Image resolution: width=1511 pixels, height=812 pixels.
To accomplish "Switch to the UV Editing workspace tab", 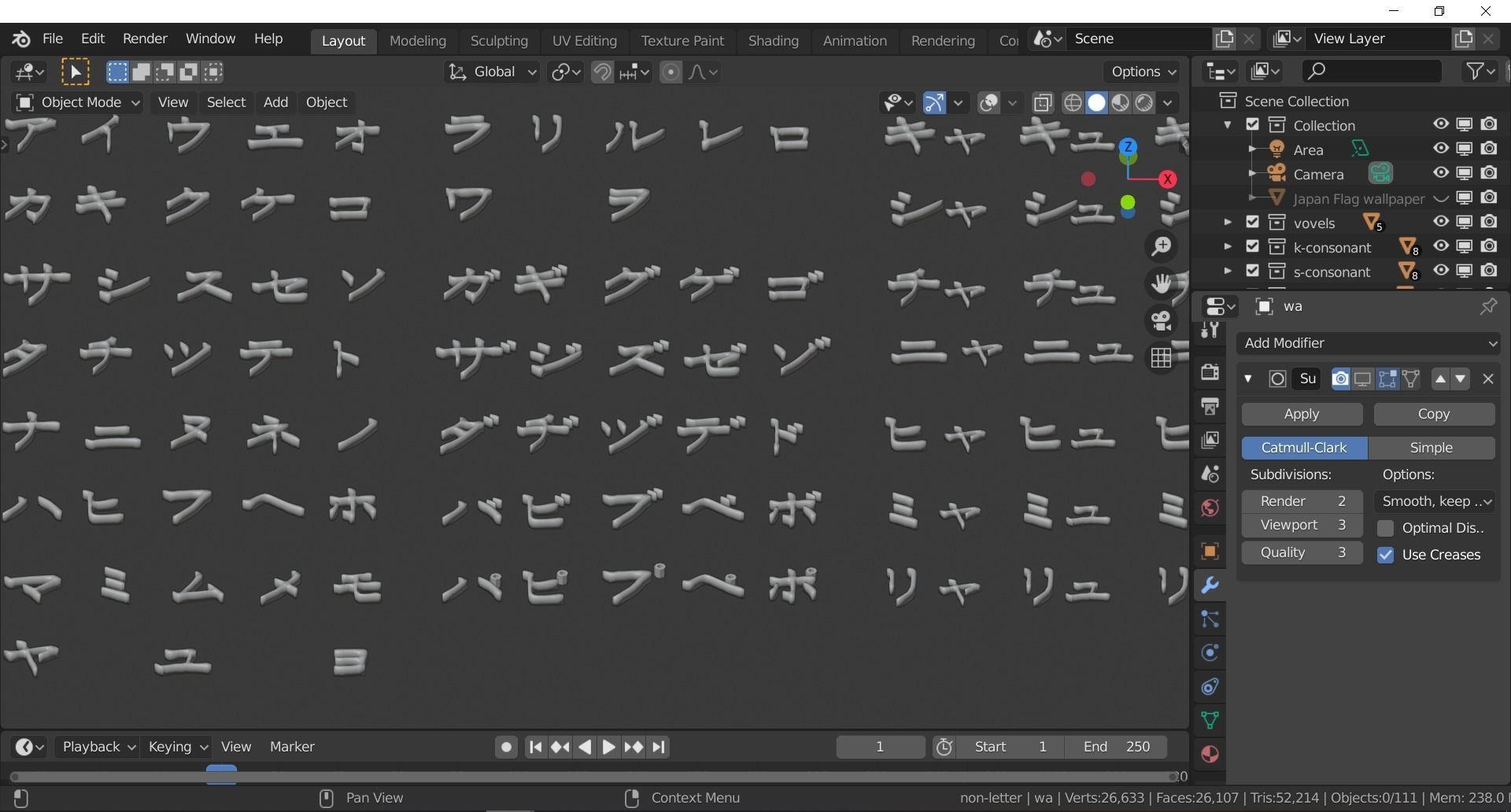I will coord(584,40).
